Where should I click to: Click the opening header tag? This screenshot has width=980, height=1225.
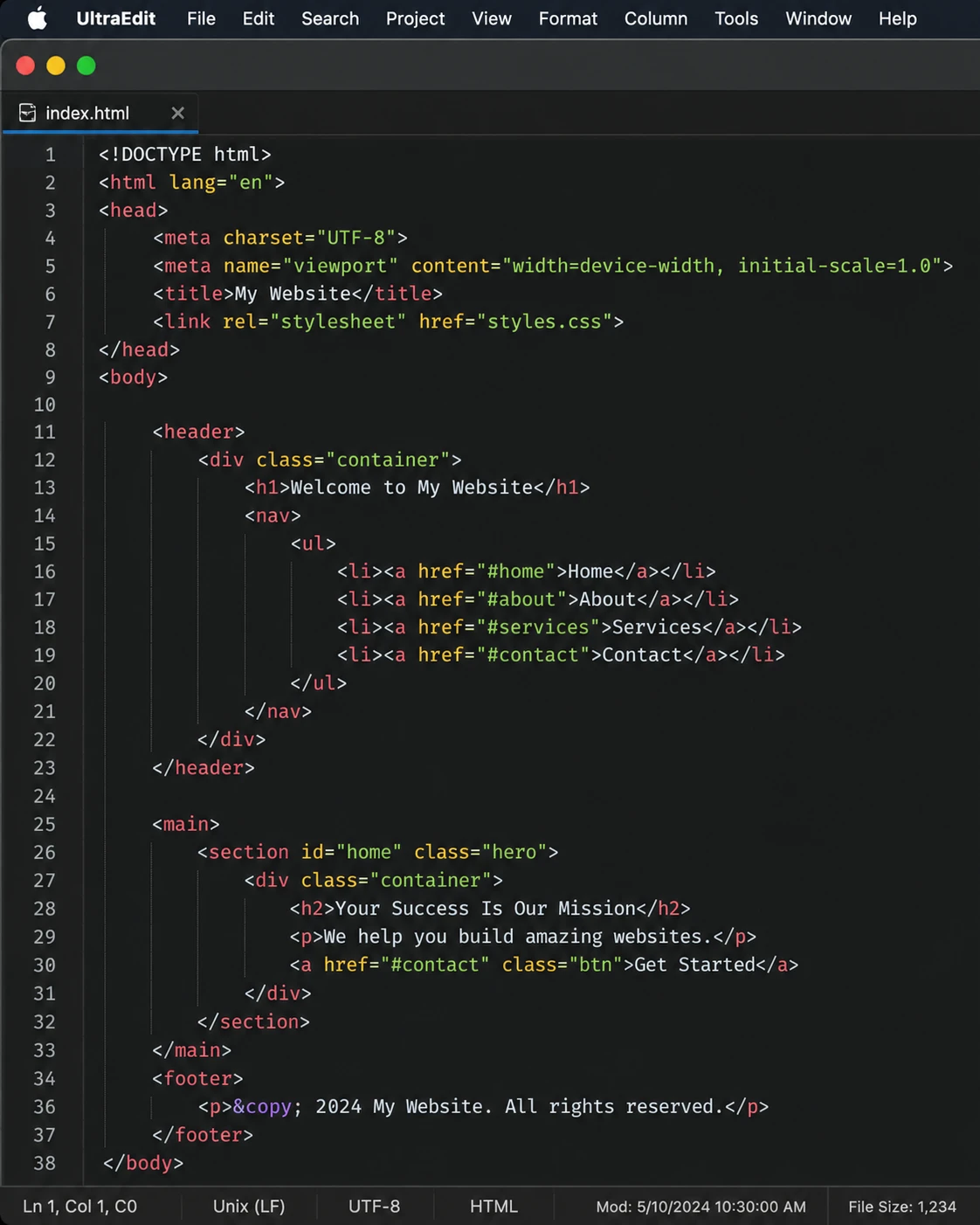(x=198, y=433)
